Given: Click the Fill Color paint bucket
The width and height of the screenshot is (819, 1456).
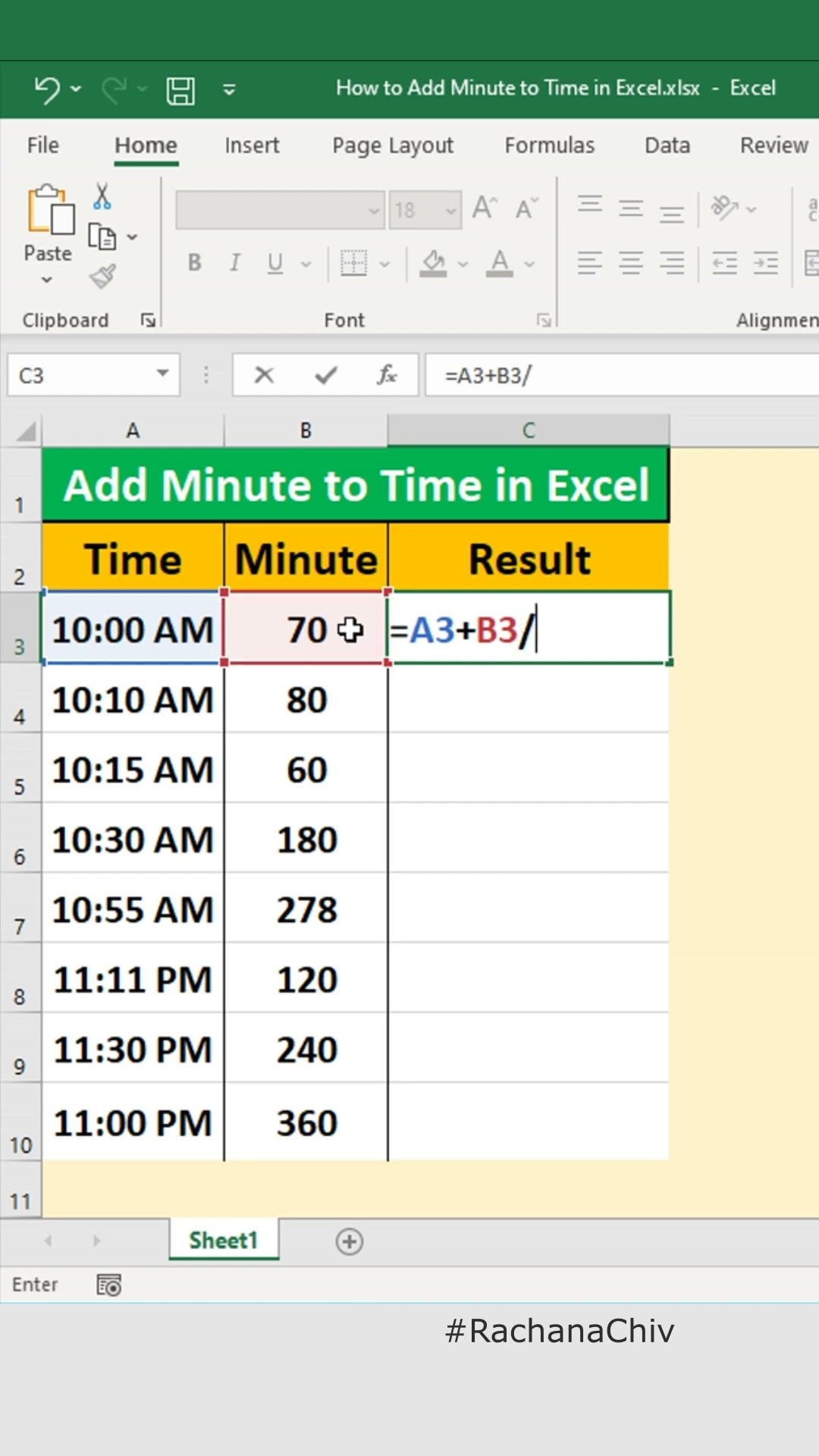Looking at the screenshot, I should (434, 263).
